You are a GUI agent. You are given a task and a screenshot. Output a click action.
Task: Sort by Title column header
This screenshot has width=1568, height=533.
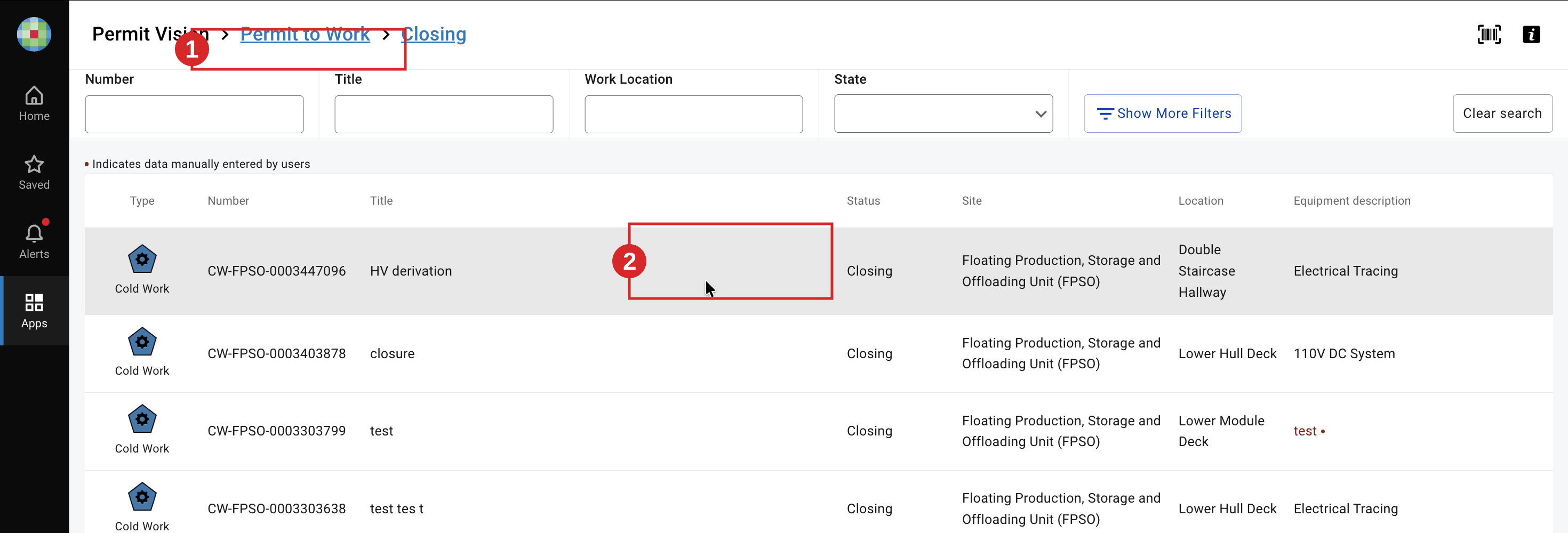(x=381, y=201)
